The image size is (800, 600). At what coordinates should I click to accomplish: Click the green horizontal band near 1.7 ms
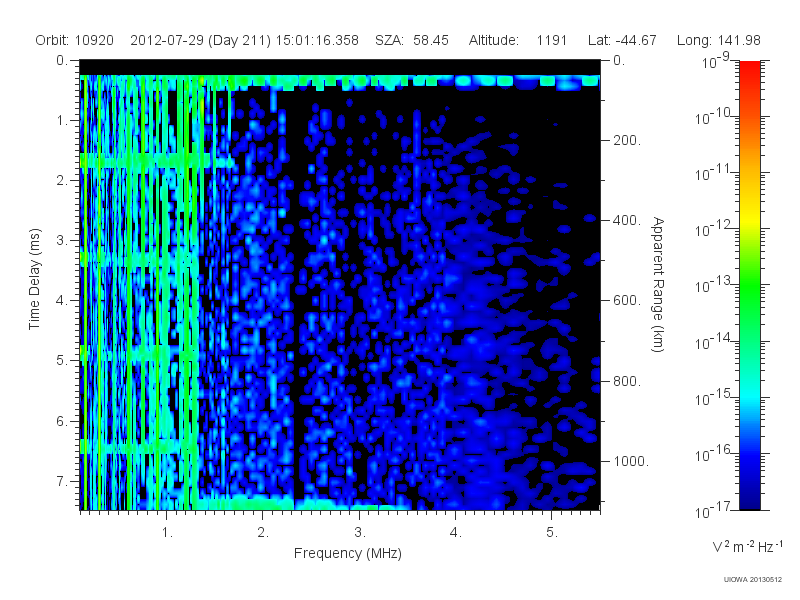pyautogui.click(x=157, y=161)
